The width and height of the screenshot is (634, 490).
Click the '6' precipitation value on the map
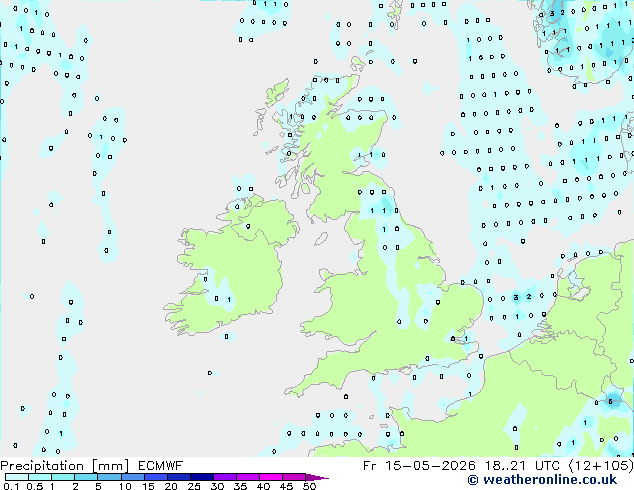point(610,401)
